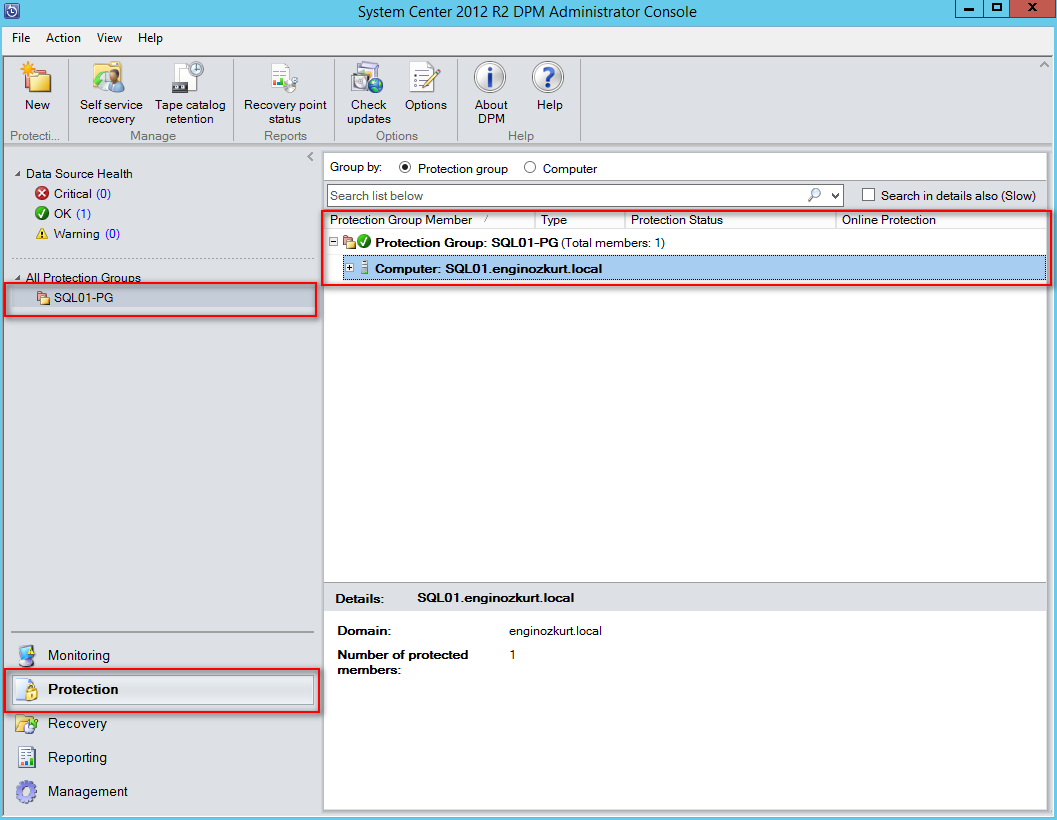Enable Search in details also checkbox
Image resolution: width=1057 pixels, height=820 pixels.
pyautogui.click(x=868, y=195)
